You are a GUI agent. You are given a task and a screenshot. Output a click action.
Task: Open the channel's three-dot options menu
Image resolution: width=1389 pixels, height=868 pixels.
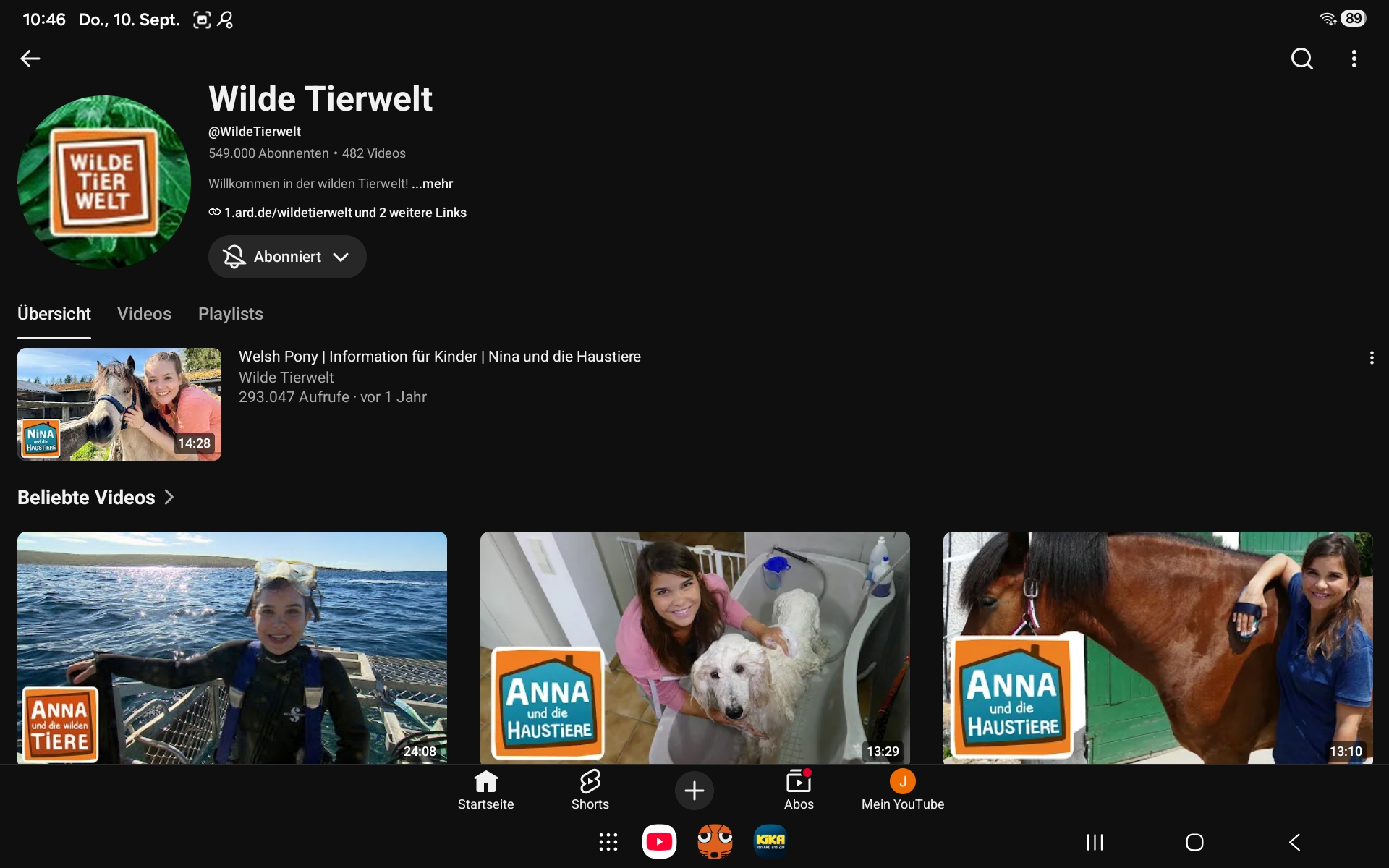point(1354,59)
